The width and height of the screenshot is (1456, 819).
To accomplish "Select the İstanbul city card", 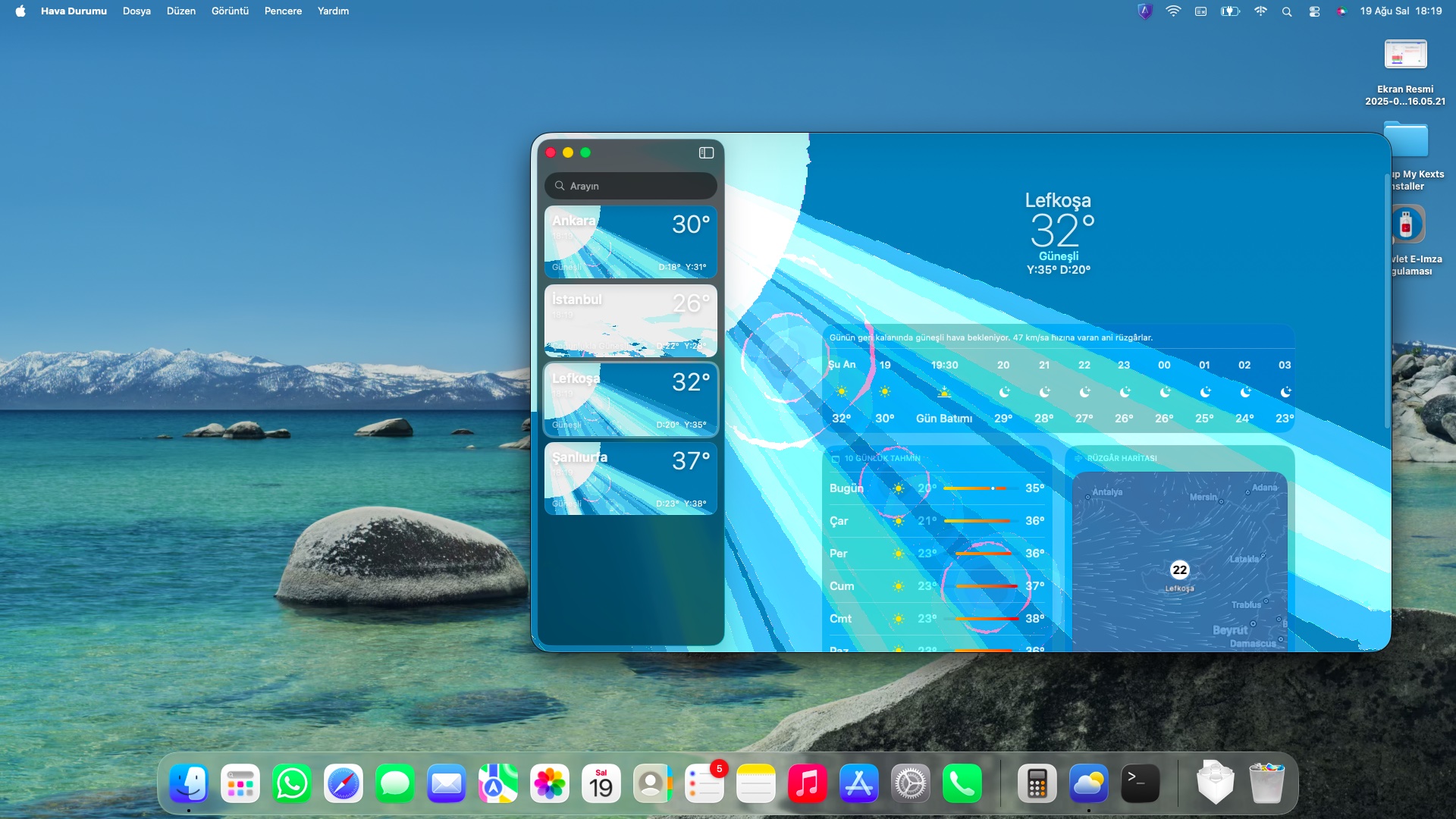I will (631, 321).
